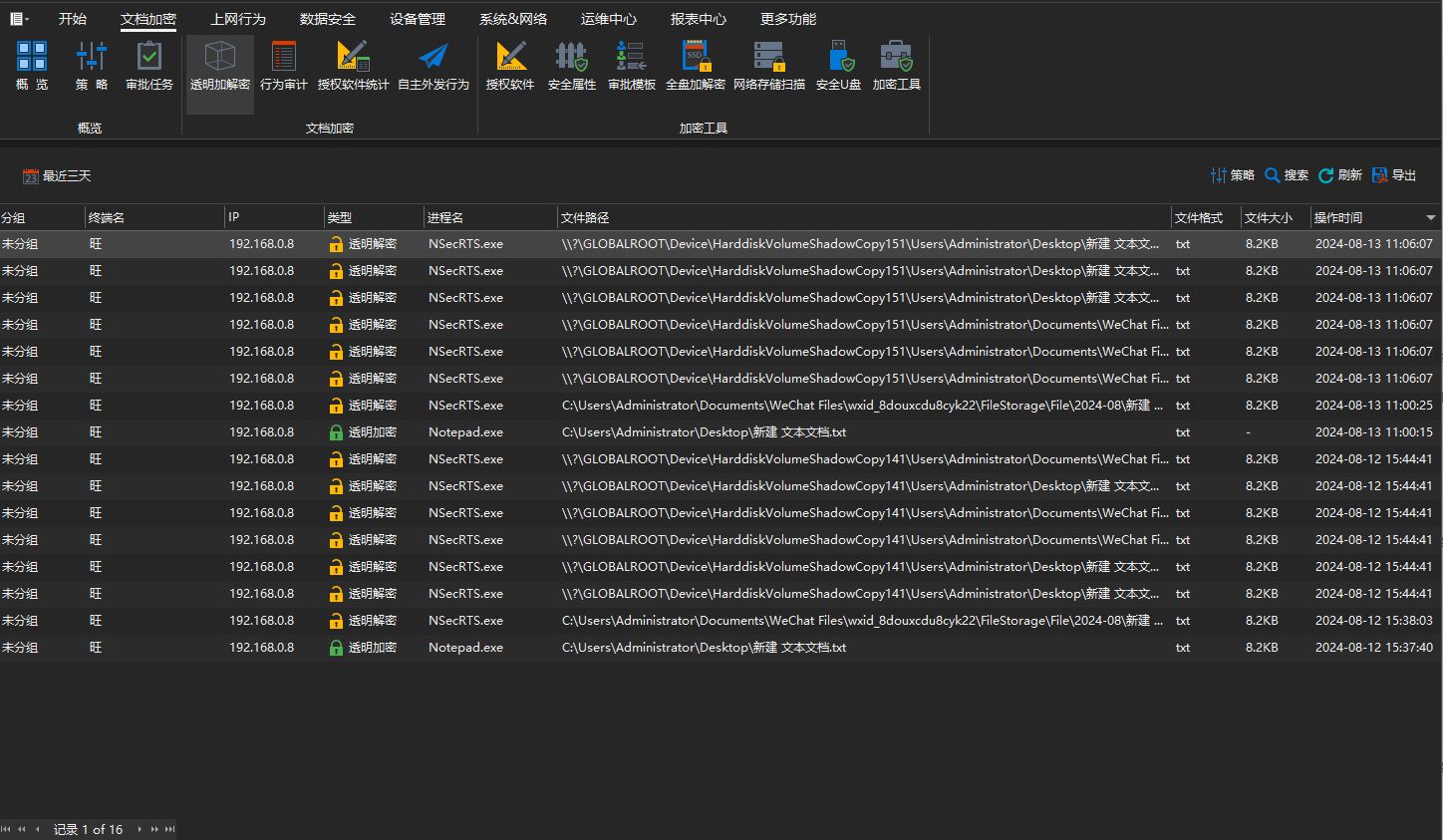Open the 策略 policy tool
Image resolution: width=1443 pixels, height=840 pixels.
91,66
